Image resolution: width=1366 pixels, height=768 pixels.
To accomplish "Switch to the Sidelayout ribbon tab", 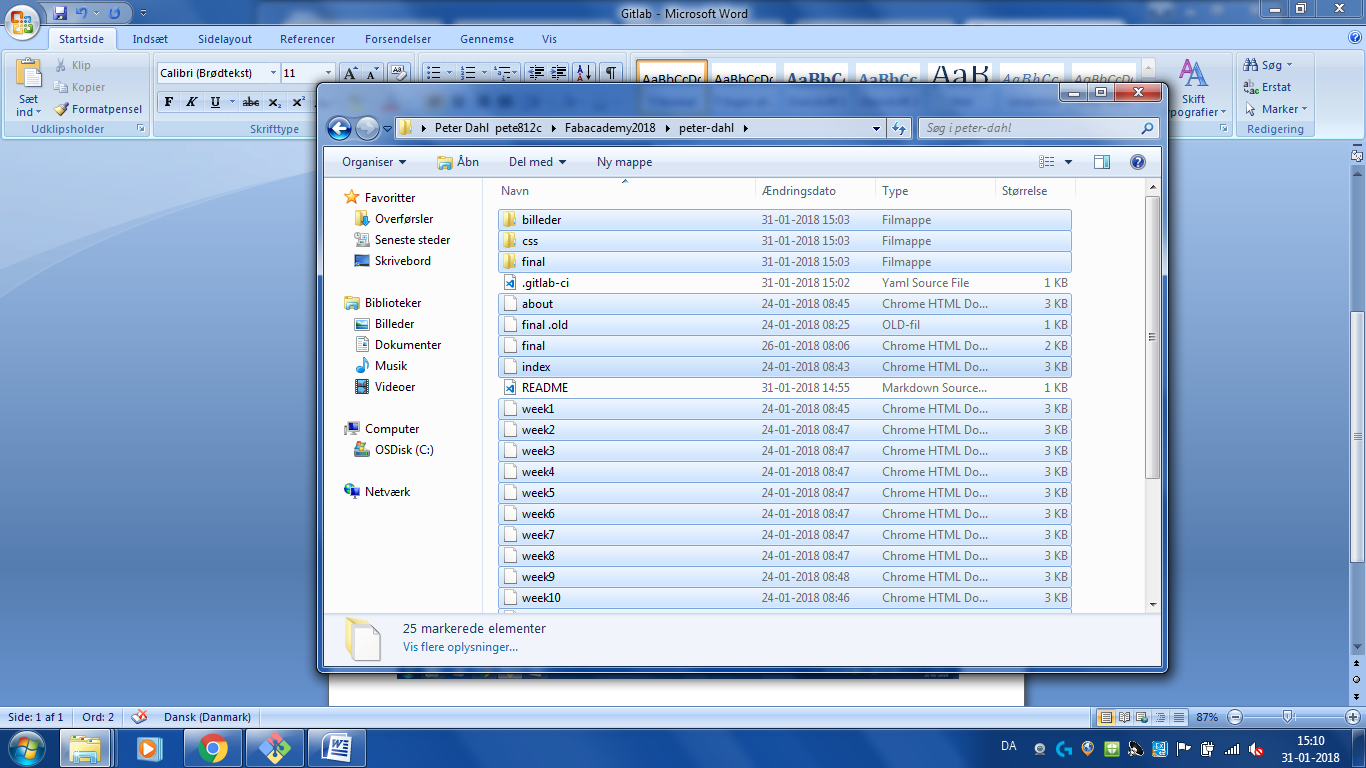I will 225,39.
